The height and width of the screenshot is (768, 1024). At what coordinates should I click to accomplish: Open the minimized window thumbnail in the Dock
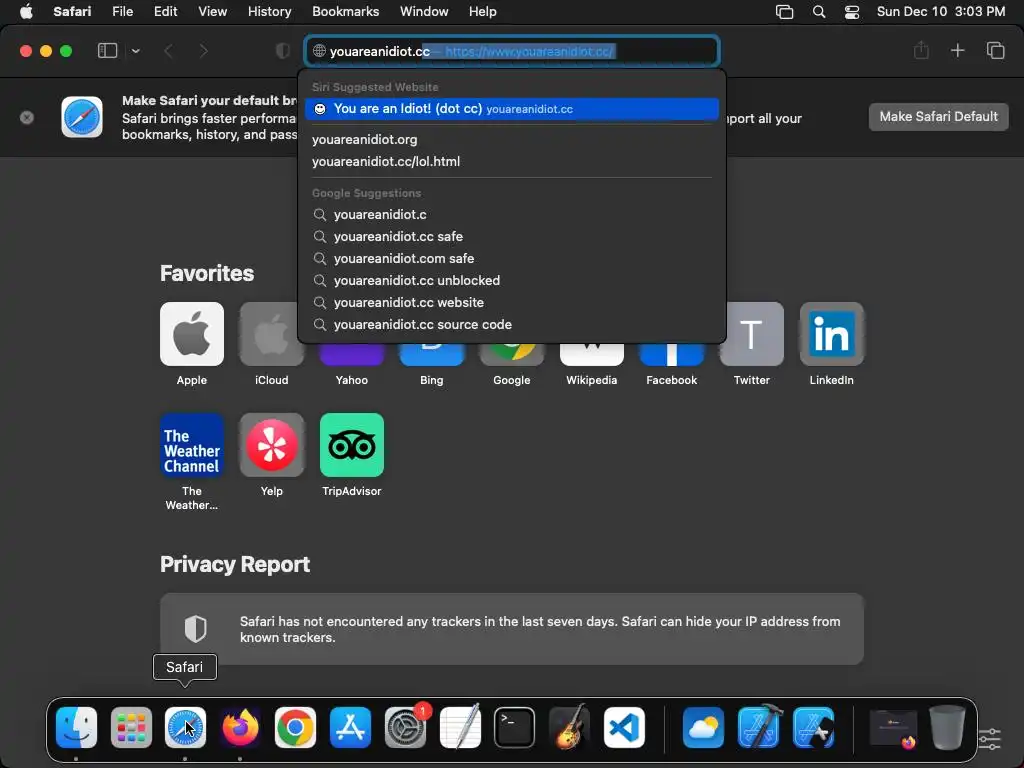pyautogui.click(x=893, y=728)
